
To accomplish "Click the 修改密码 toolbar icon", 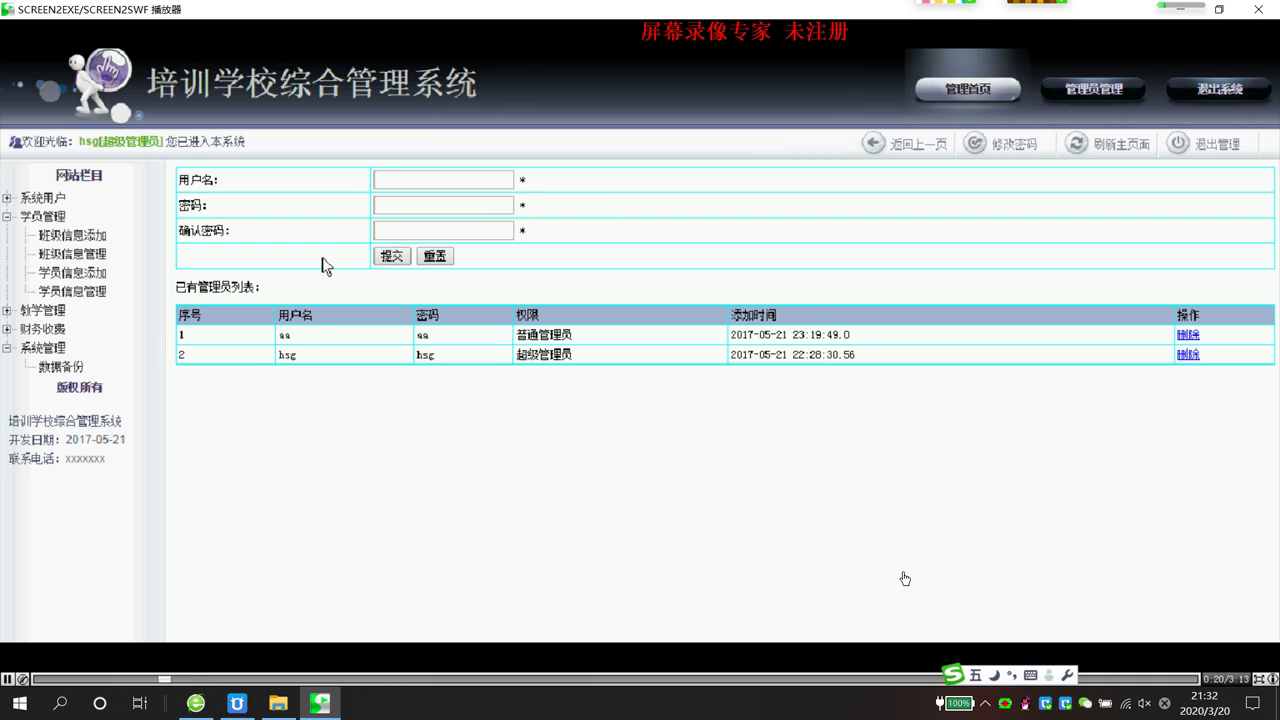I will (x=975, y=143).
